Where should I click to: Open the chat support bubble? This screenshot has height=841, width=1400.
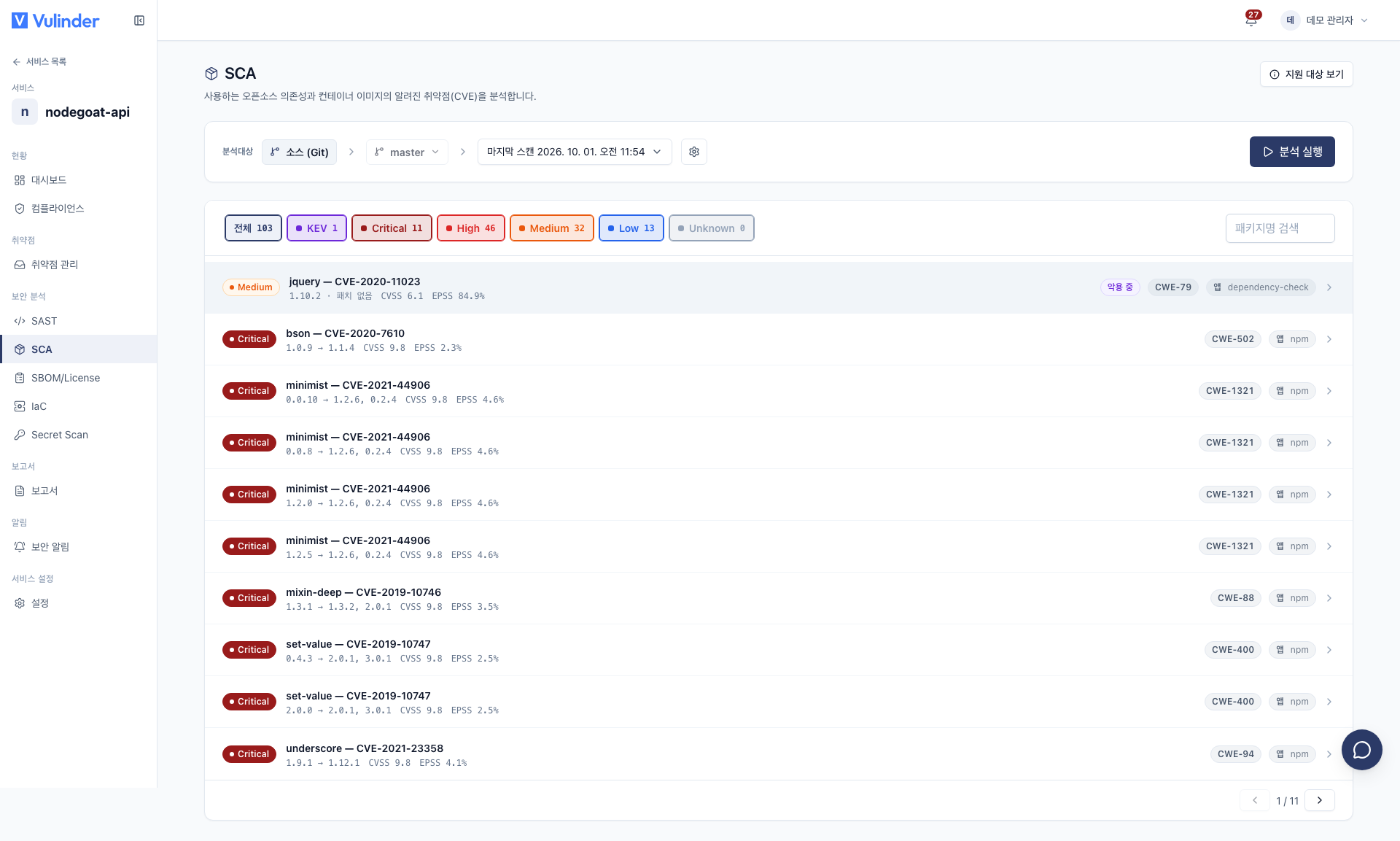1361,750
